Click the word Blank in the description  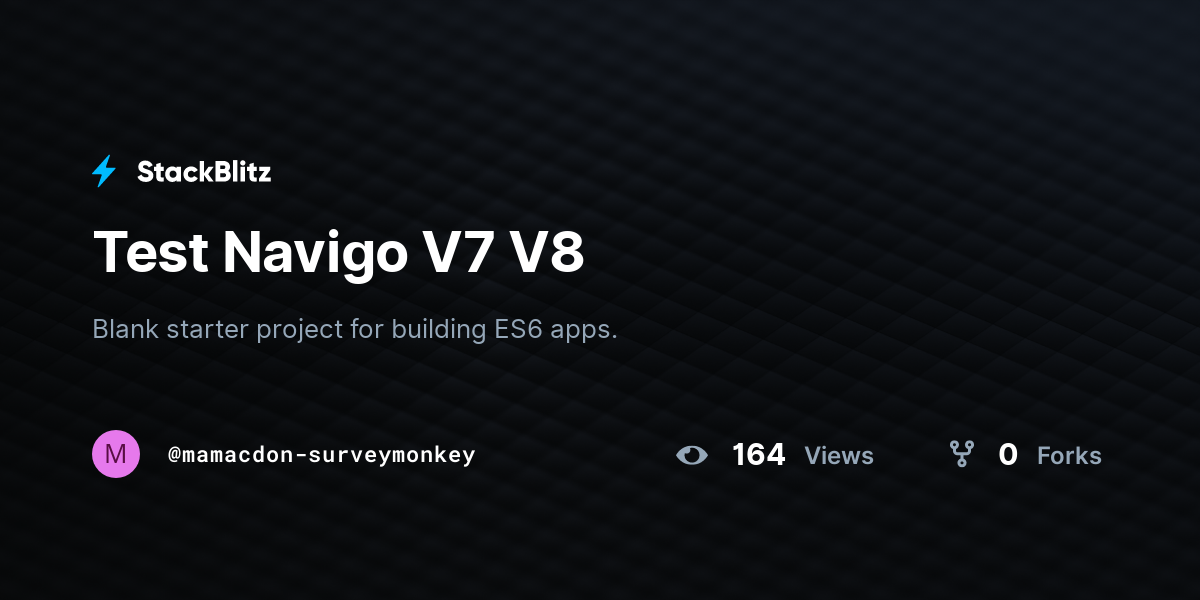click(126, 329)
